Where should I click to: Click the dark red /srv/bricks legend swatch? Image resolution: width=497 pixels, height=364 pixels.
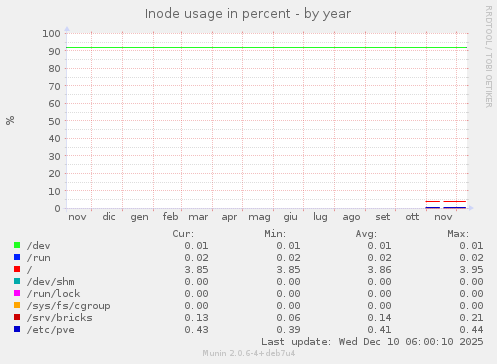17,317
